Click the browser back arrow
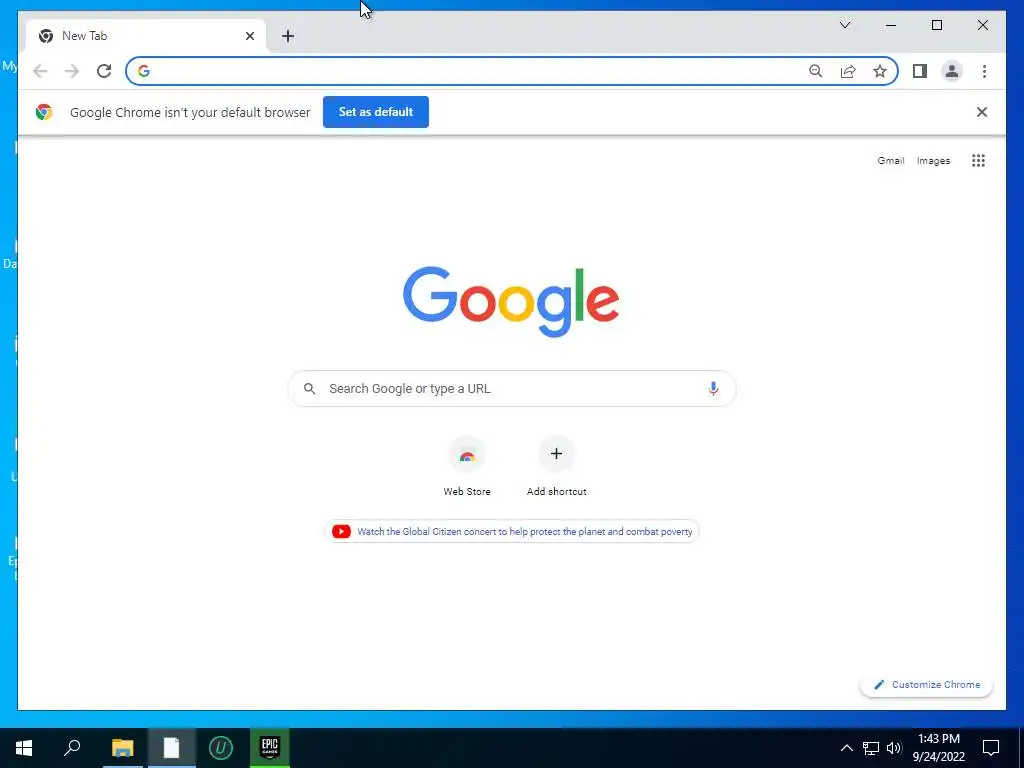The height and width of the screenshot is (768, 1024). (40, 71)
